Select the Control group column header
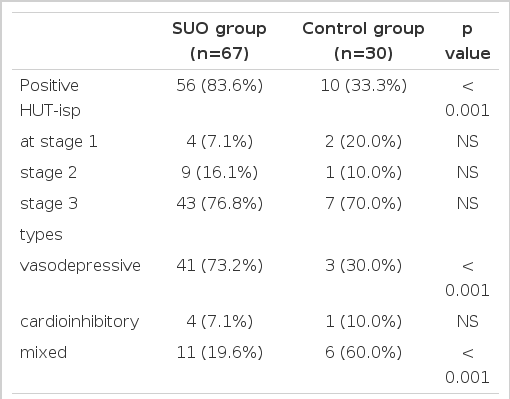This screenshot has width=510, height=399. coord(363,41)
